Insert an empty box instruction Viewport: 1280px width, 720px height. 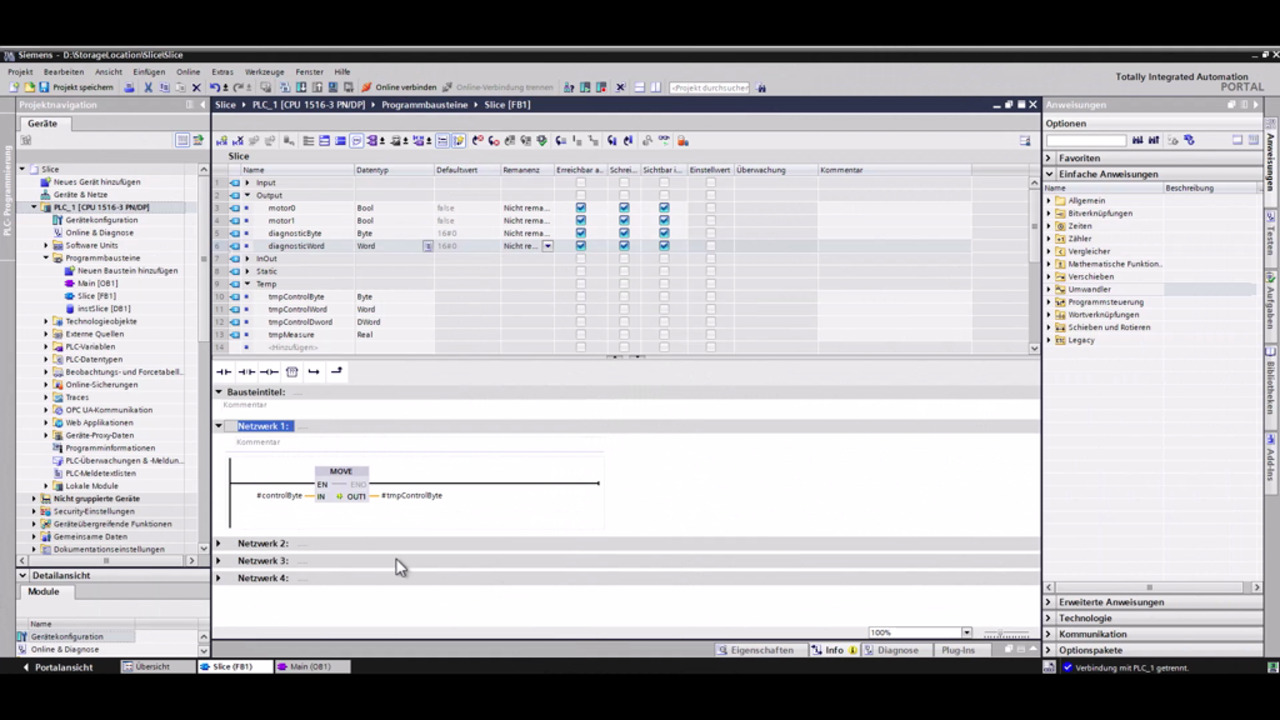coord(292,372)
